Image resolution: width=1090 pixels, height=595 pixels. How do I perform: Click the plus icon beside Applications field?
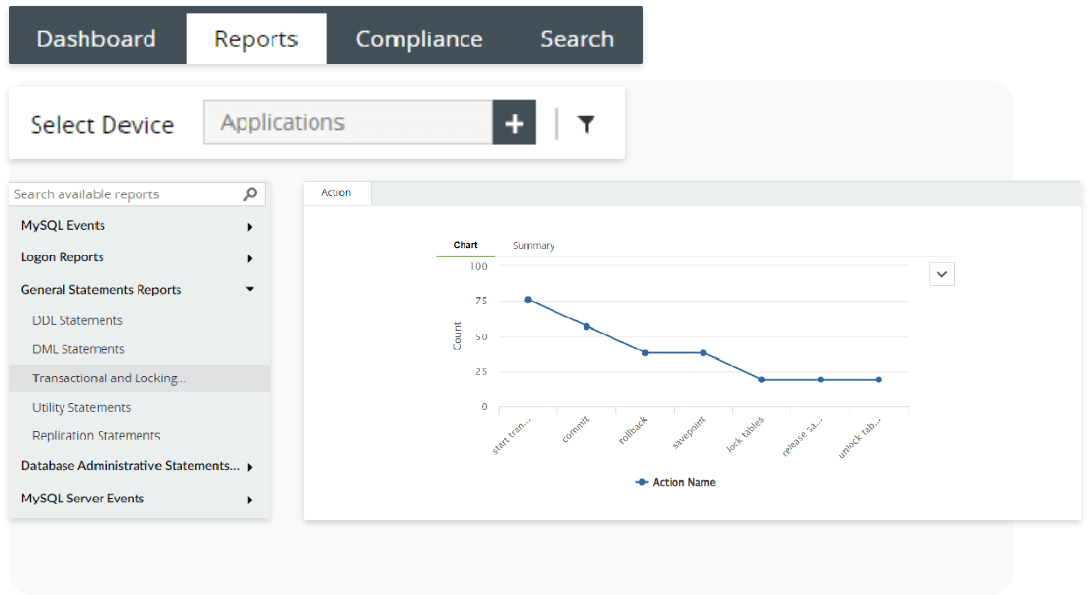coord(514,123)
